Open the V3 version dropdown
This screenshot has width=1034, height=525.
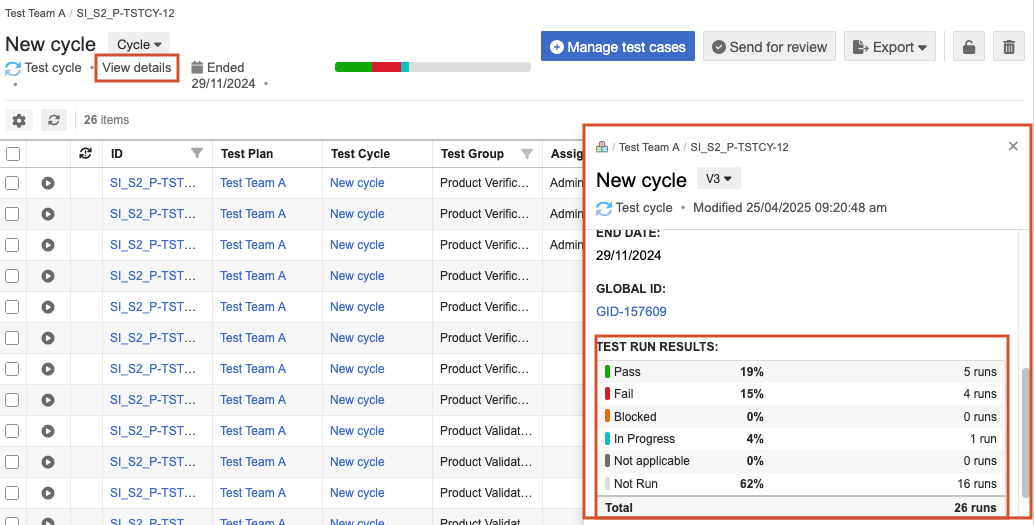tap(720, 179)
